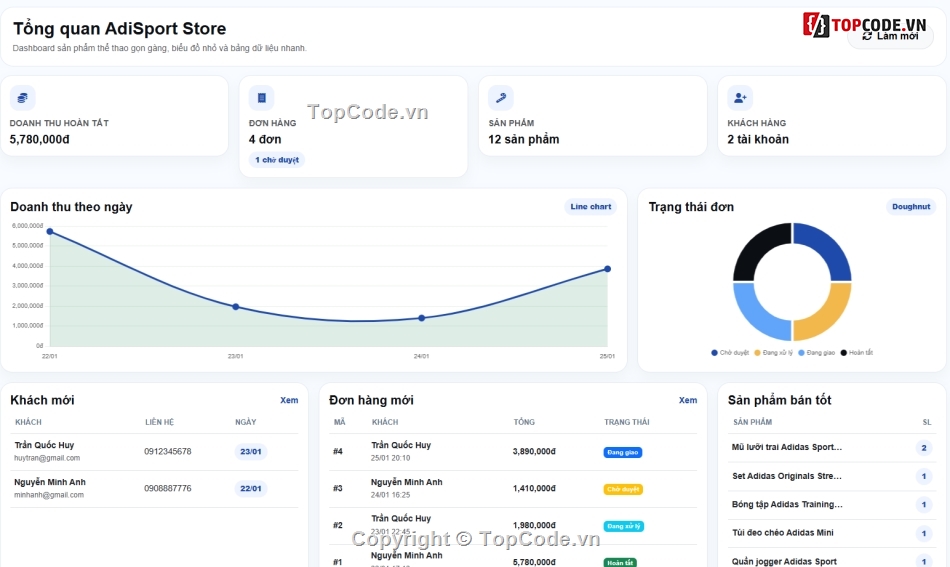Screen dimensions: 950x567
Task: Click the black doughnut segment
Action: 757,247
